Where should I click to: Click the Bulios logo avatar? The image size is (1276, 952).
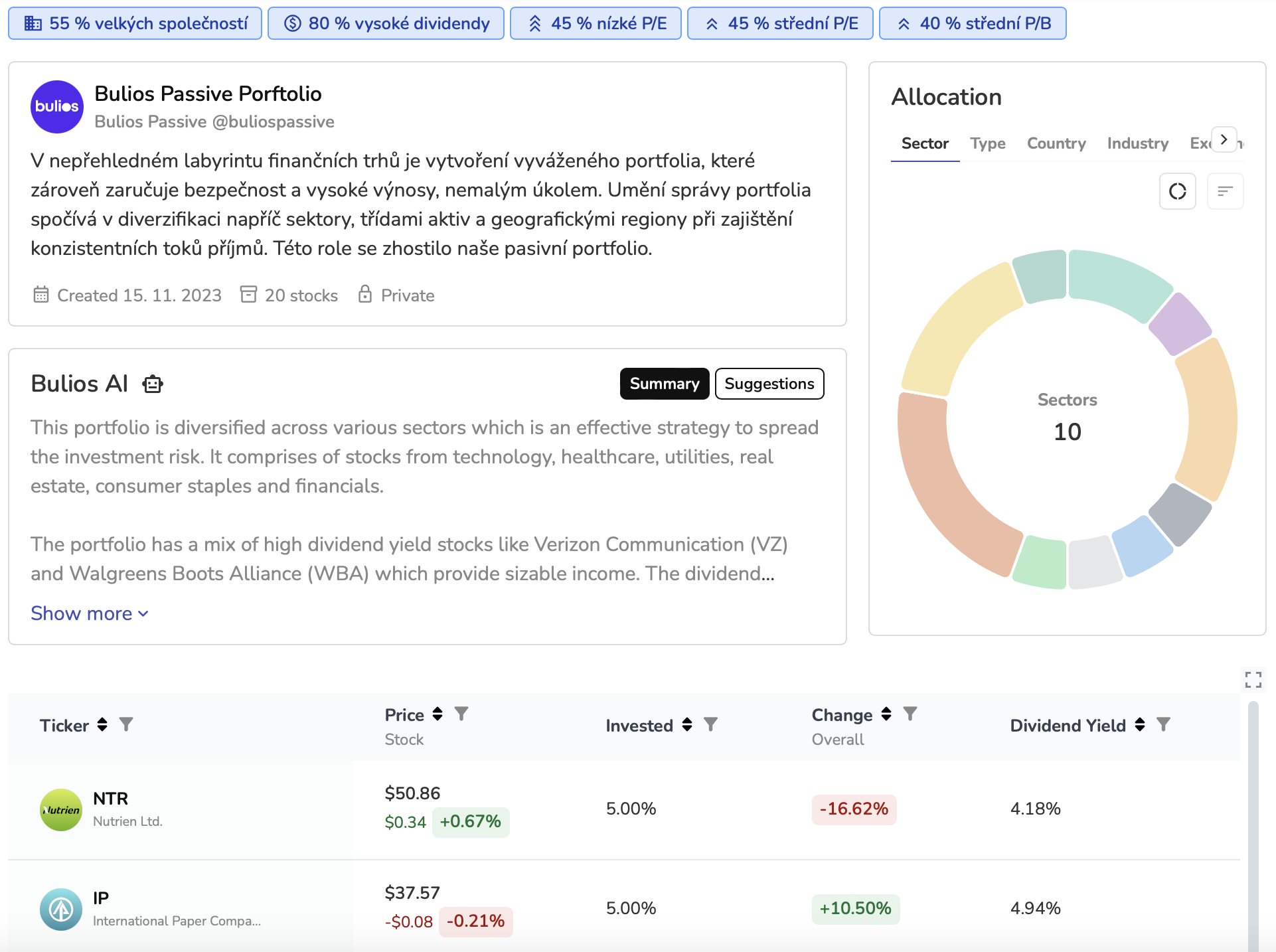[57, 107]
